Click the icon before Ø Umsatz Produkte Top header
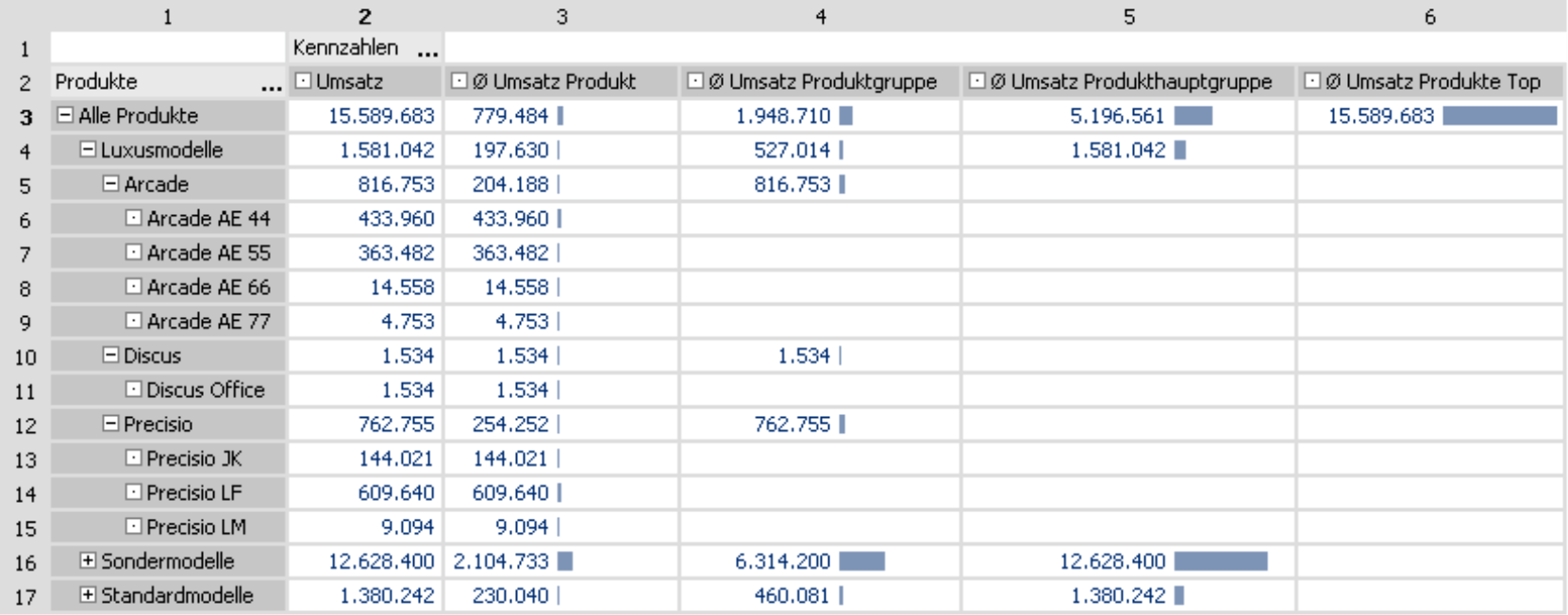 pos(1312,81)
